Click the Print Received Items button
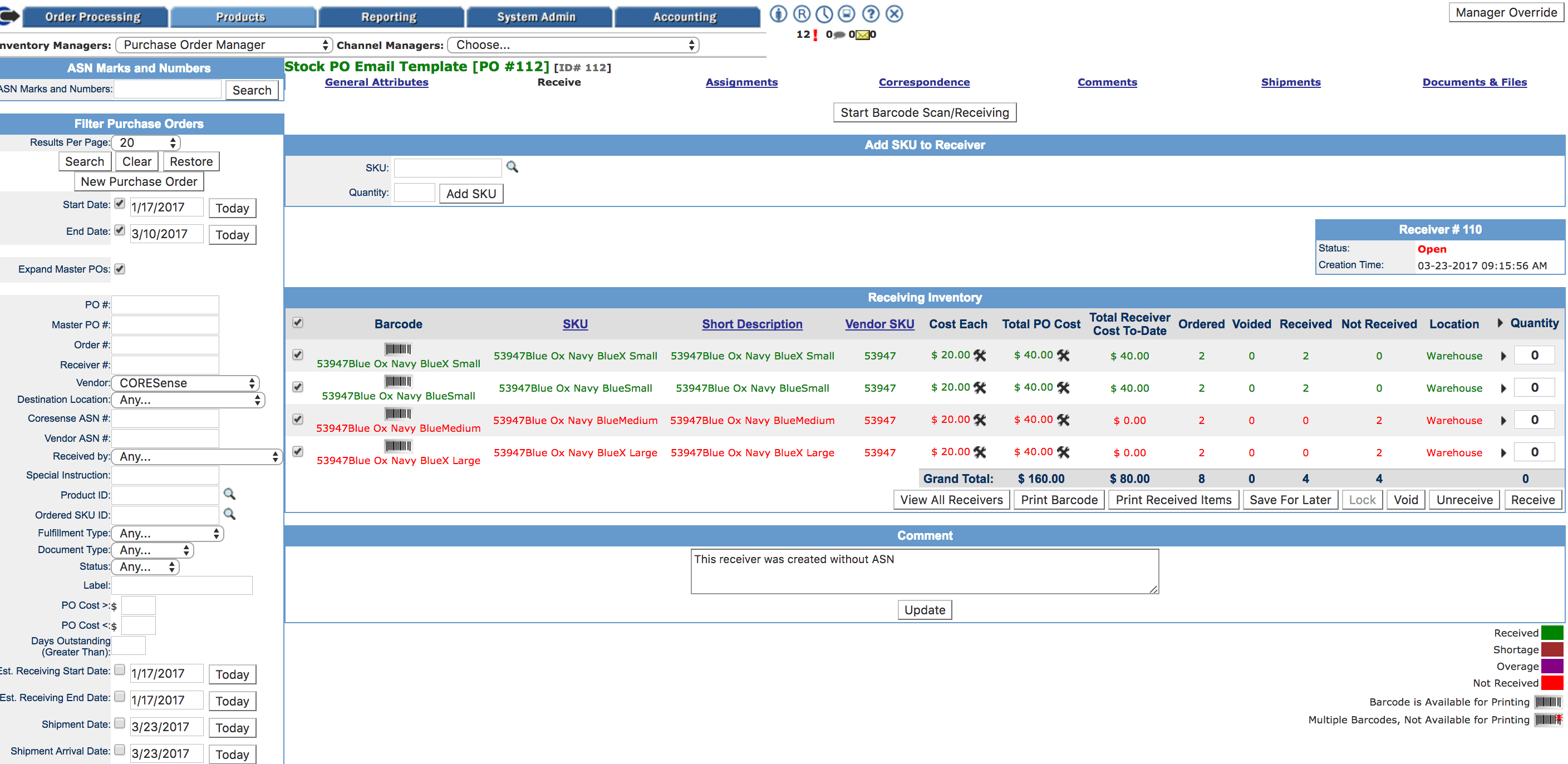The image size is (1568, 764). (1173, 500)
